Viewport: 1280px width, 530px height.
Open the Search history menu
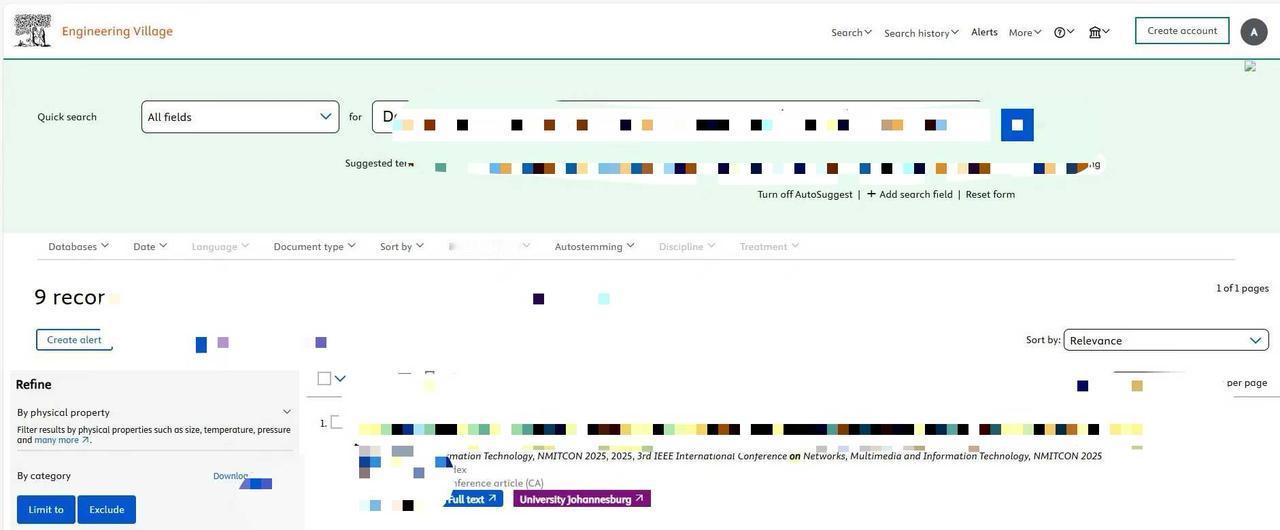pos(921,32)
